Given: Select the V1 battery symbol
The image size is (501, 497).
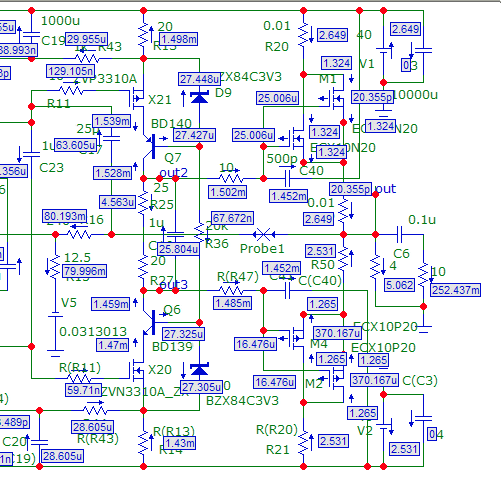Looking at the screenshot, I should [x=384, y=51].
